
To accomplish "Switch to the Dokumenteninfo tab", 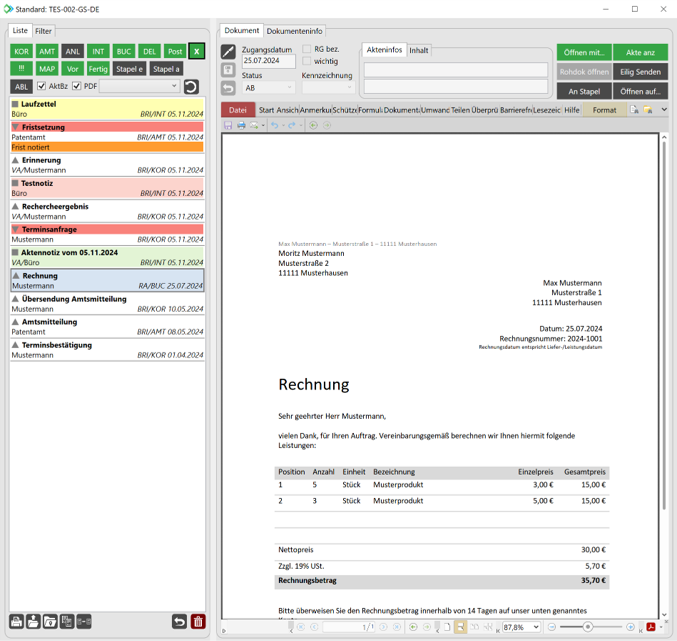I will [x=294, y=31].
